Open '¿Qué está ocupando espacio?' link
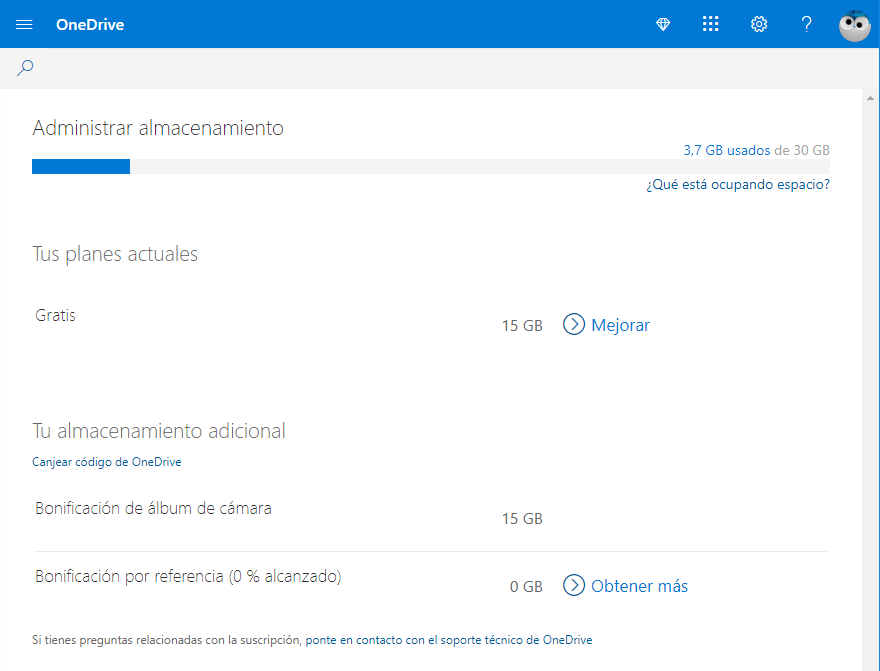880x671 pixels. (737, 185)
